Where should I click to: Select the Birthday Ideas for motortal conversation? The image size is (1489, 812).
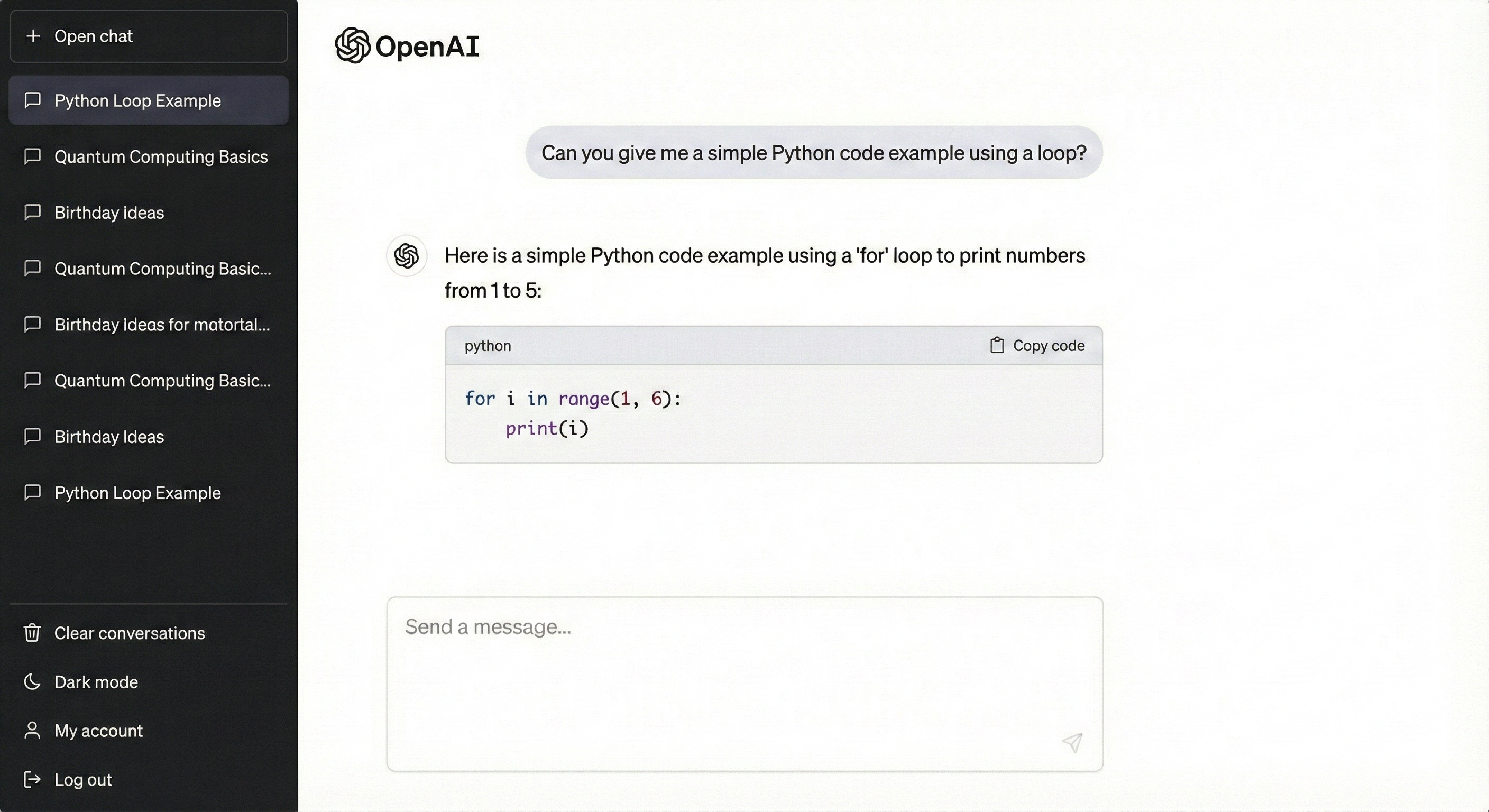[x=162, y=325]
